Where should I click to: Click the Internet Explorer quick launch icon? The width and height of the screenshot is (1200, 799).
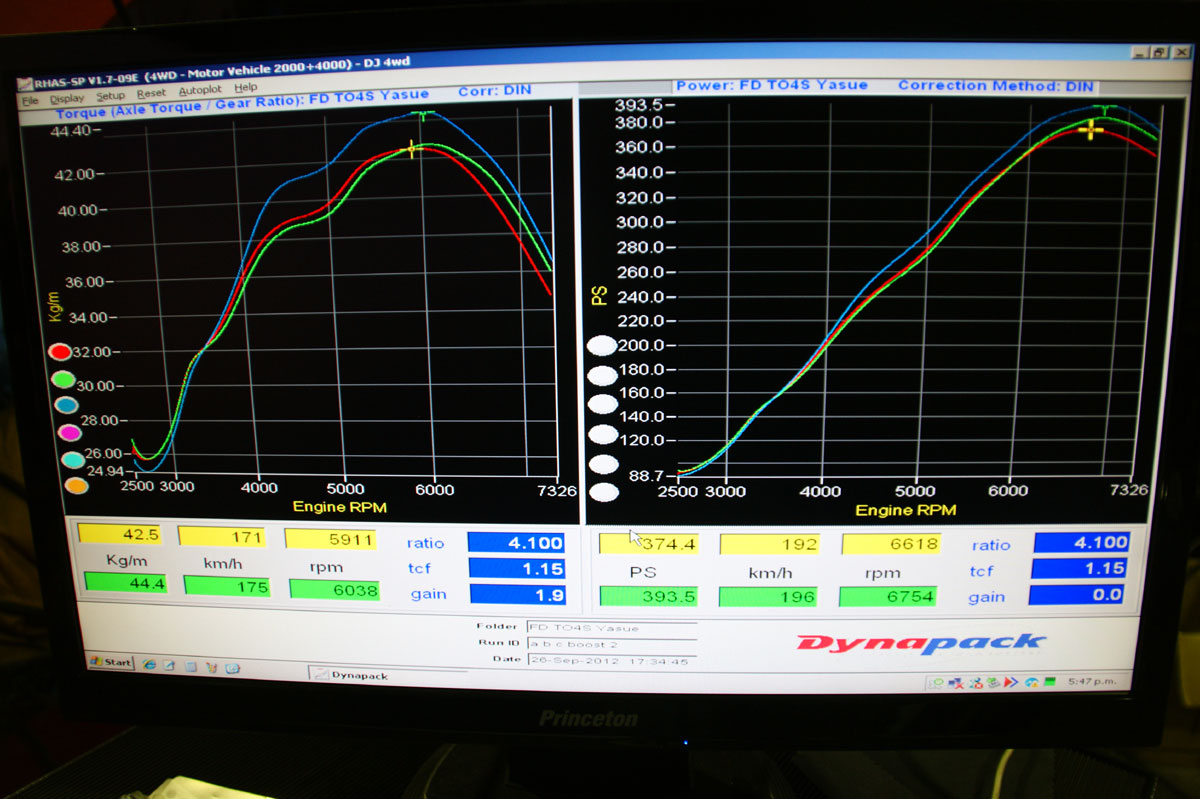click(x=149, y=664)
